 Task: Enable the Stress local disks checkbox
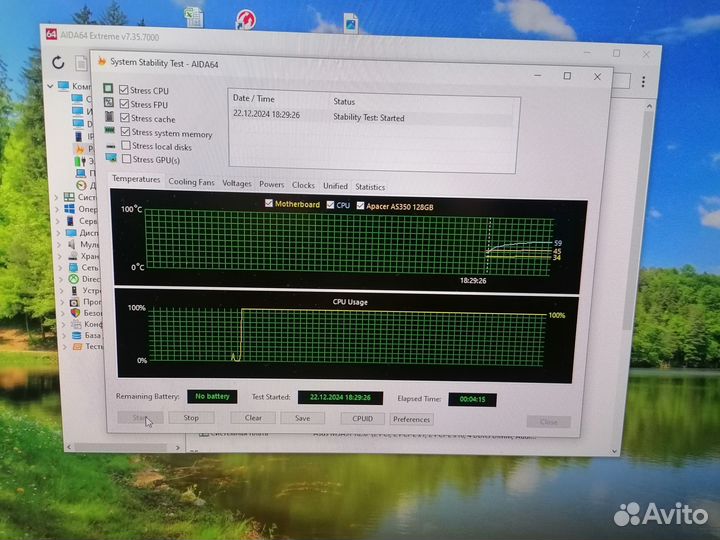pos(126,146)
